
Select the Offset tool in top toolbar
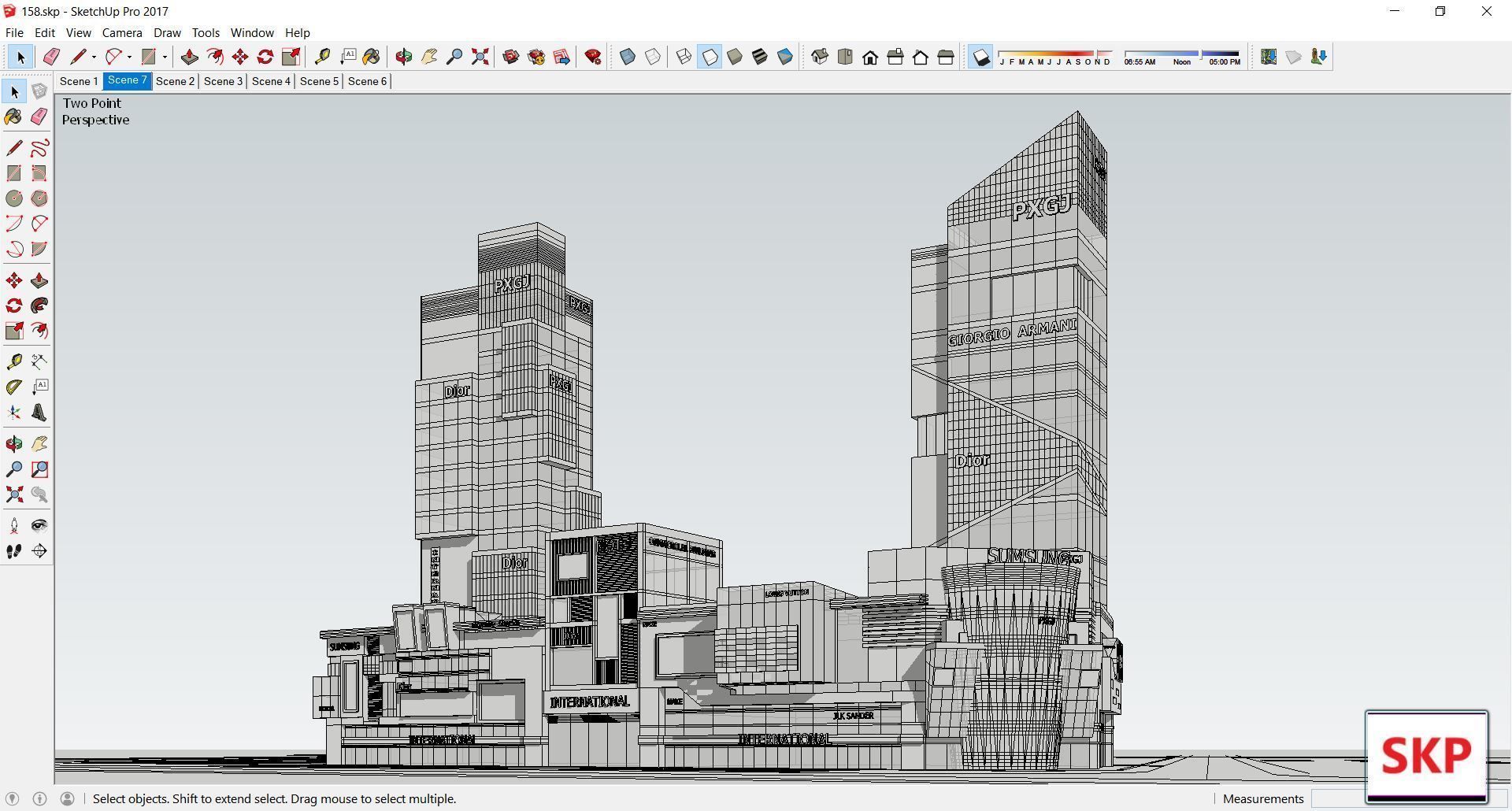(214, 57)
